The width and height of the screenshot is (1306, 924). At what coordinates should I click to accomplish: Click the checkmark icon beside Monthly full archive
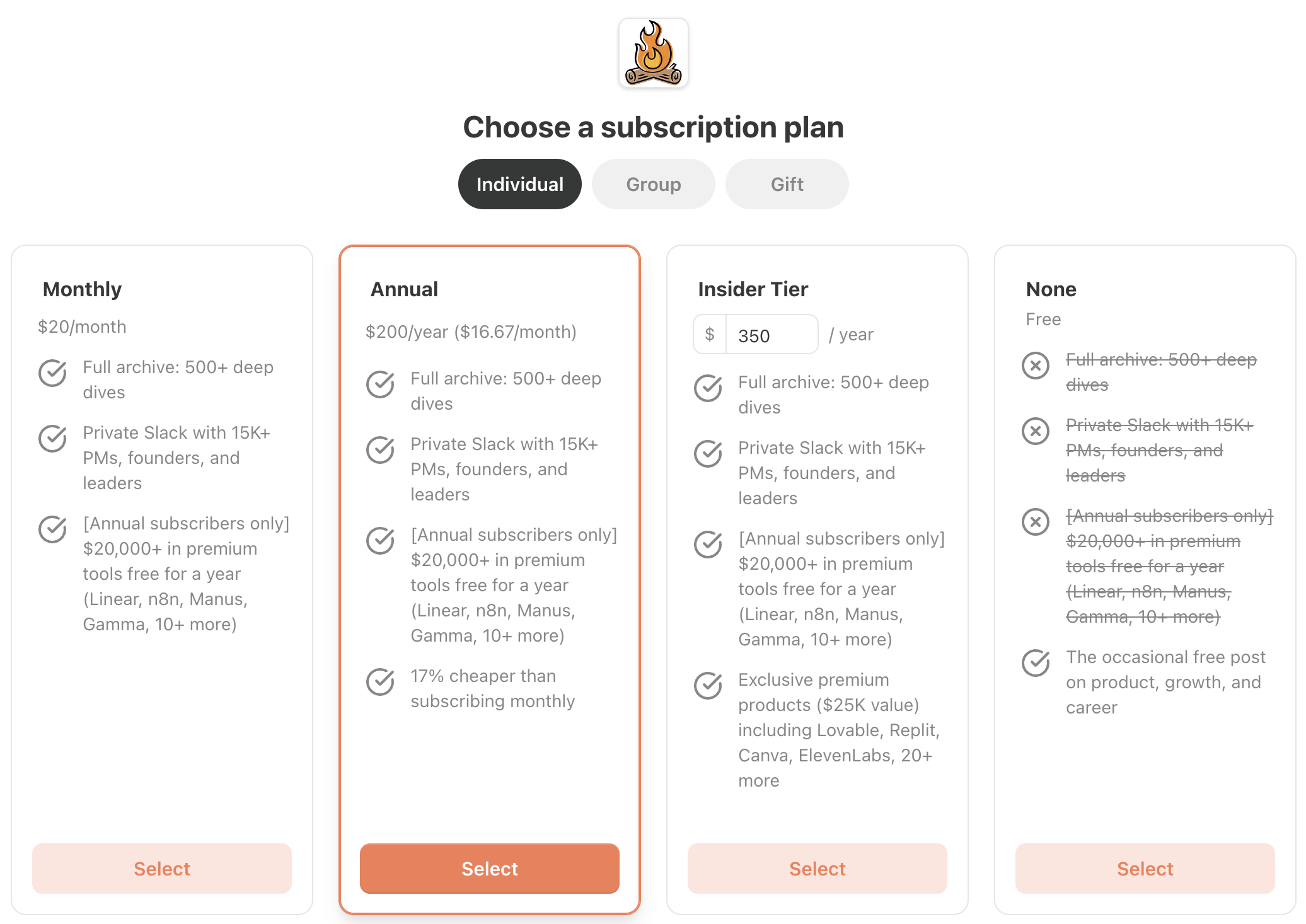pos(52,372)
